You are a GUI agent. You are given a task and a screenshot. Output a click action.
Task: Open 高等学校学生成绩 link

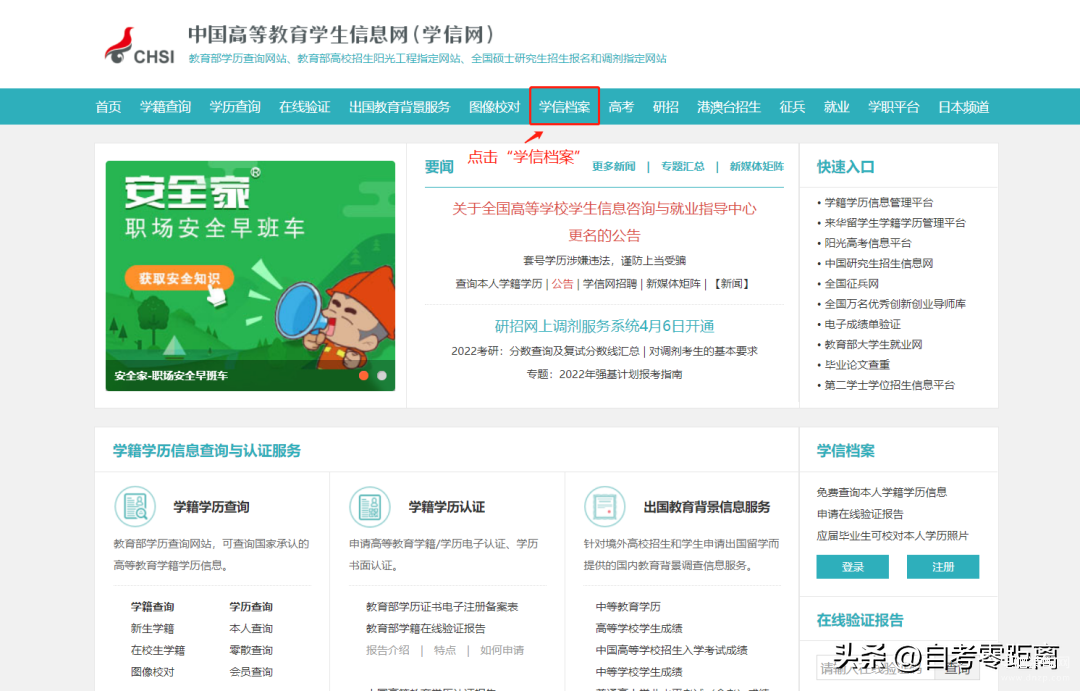click(x=639, y=628)
